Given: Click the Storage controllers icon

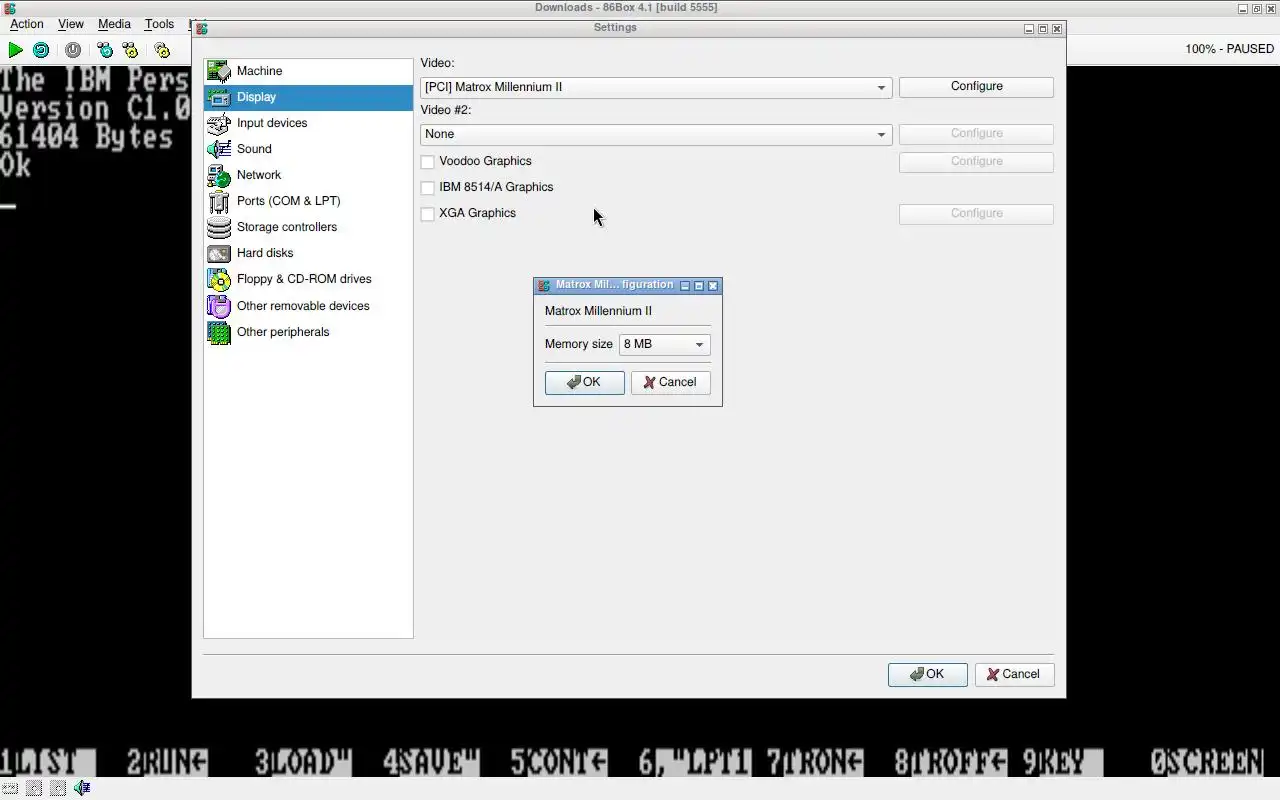Looking at the screenshot, I should click(219, 227).
